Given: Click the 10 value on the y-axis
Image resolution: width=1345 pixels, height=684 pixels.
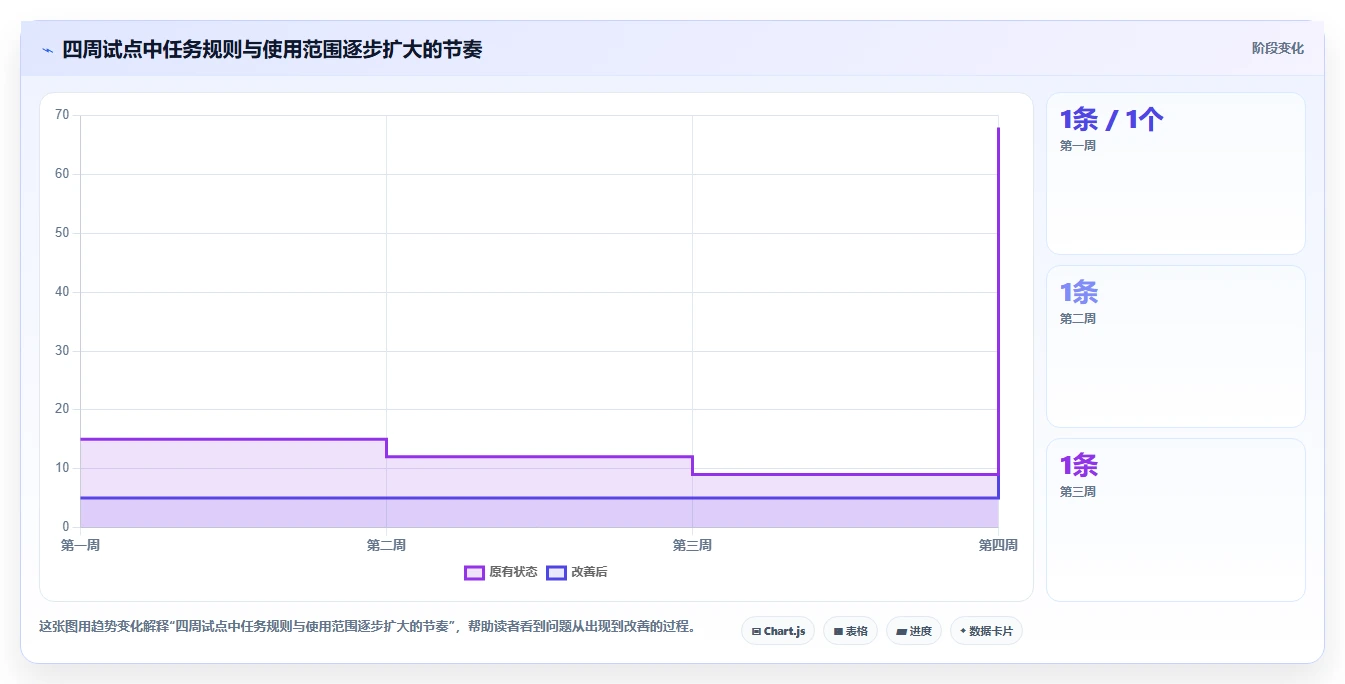Looking at the screenshot, I should [62, 468].
